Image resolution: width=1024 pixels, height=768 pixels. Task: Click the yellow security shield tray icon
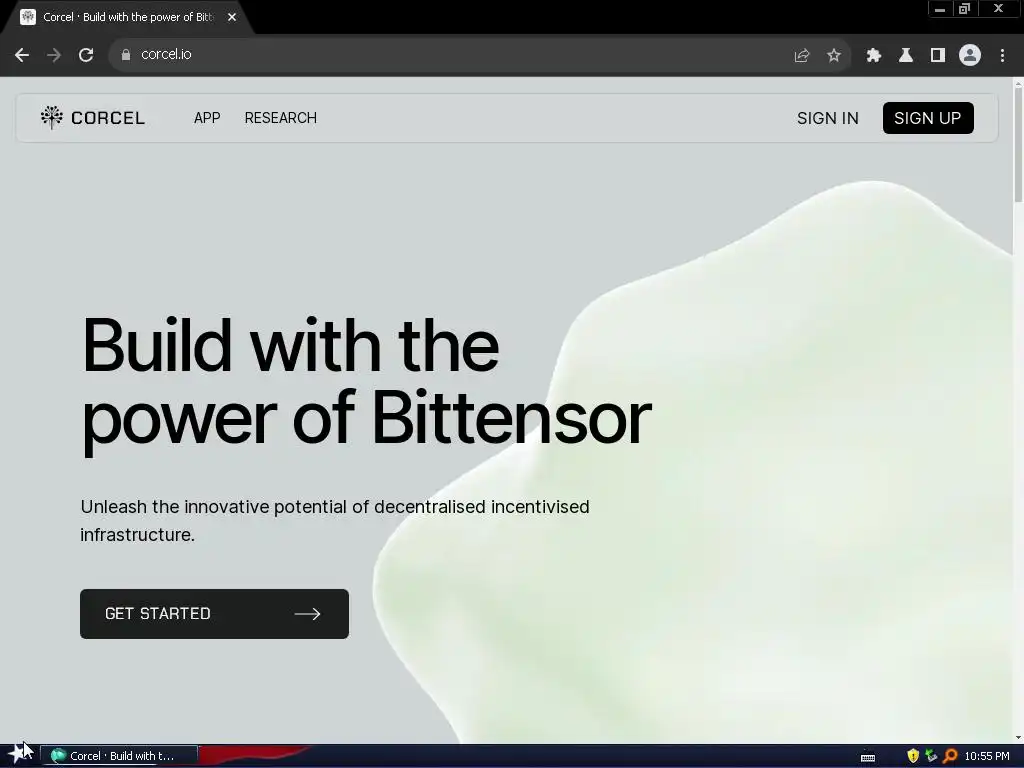[x=913, y=756]
